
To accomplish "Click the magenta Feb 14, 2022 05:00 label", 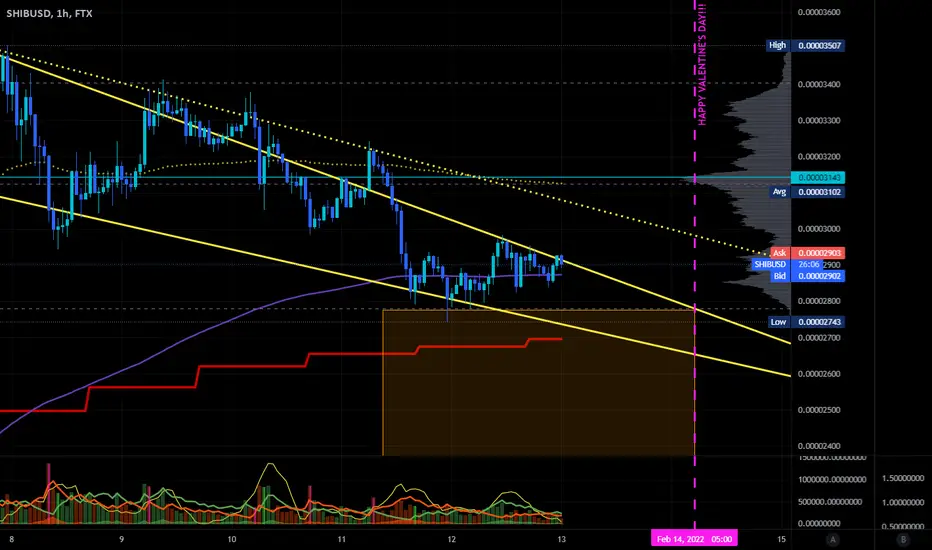I will click(694, 539).
